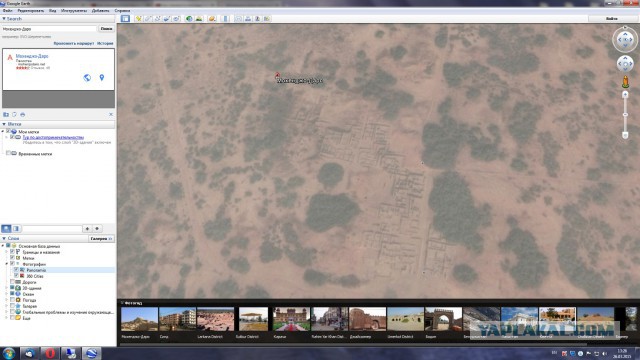Image resolution: width=640 pixels, height=360 pixels.
Task: Select the Ruler tool icon
Action: (226, 19)
